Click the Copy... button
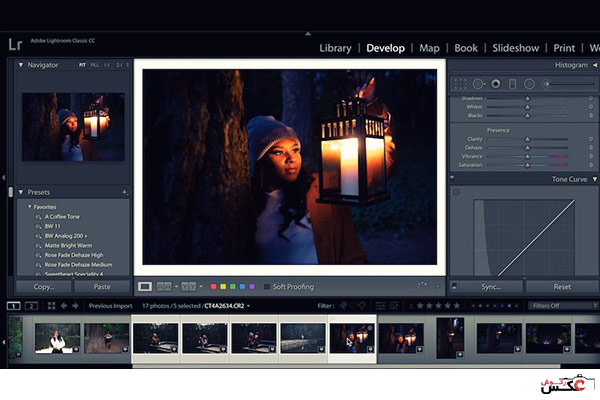Image resolution: width=600 pixels, height=400 pixels. (x=44, y=287)
